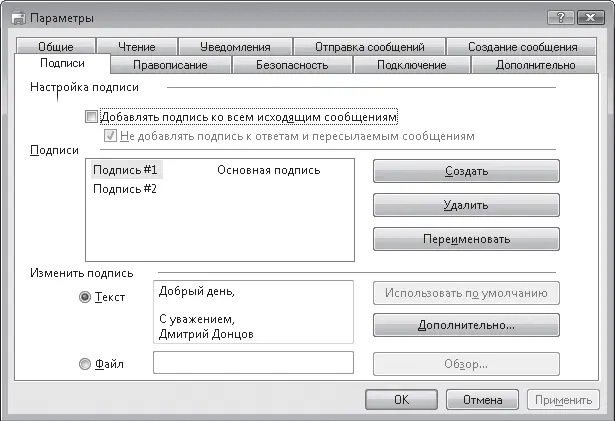This screenshot has width=615, height=421.
Task: Click the Параметры window title icon
Action: (18, 18)
